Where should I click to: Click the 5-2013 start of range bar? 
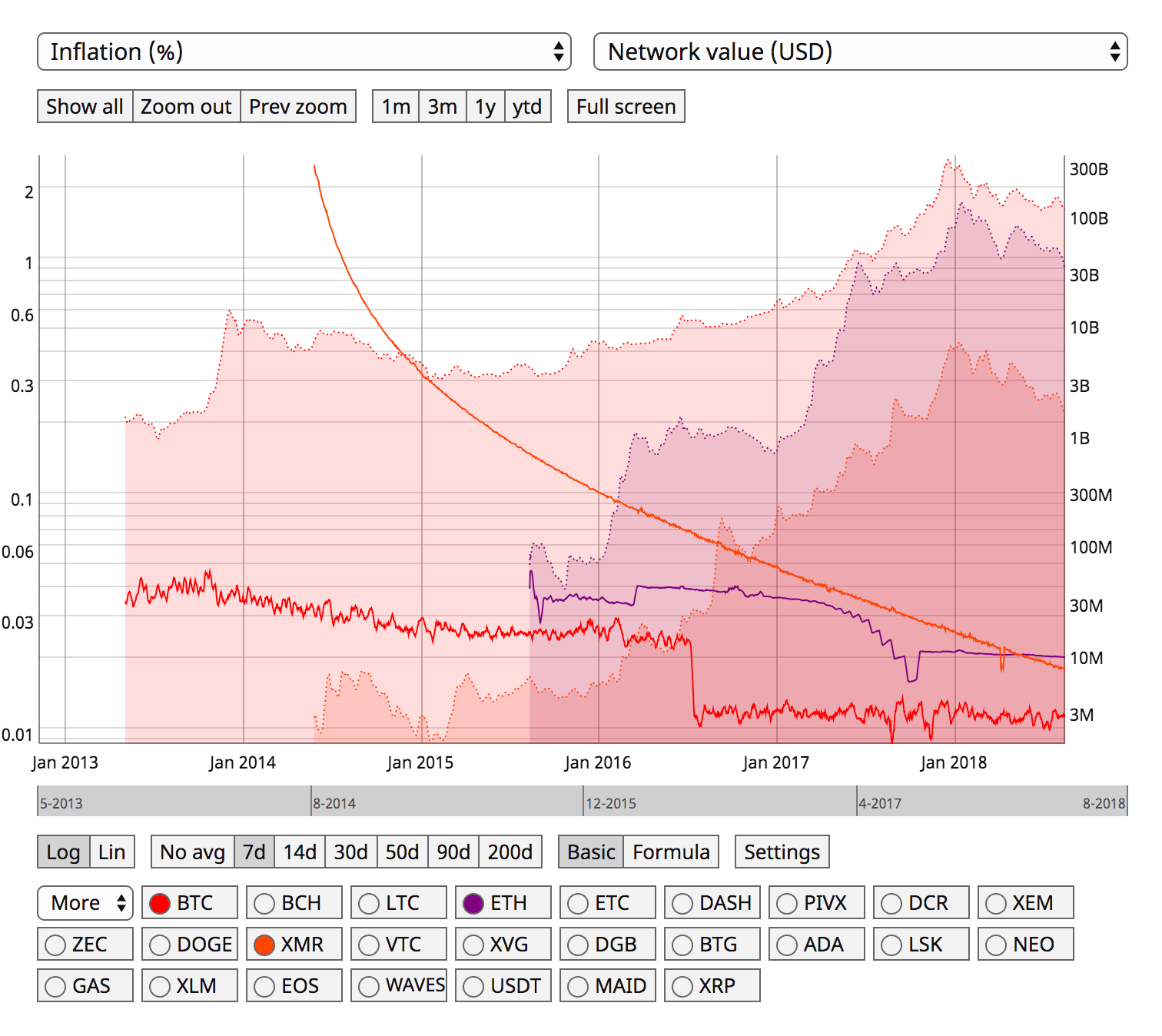coord(61,803)
